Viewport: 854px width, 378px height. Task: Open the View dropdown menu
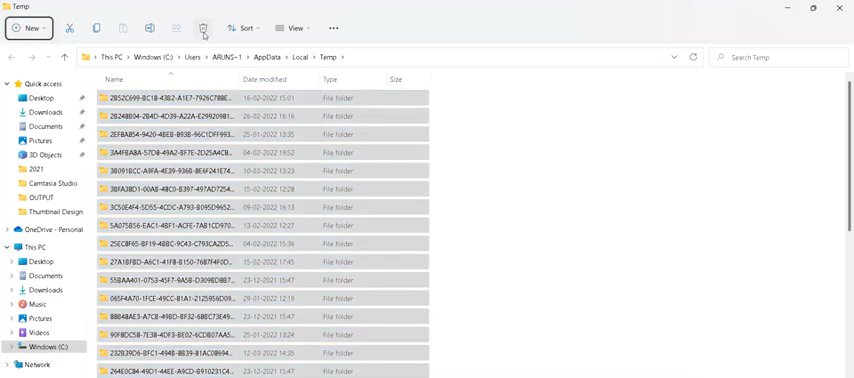tap(292, 28)
